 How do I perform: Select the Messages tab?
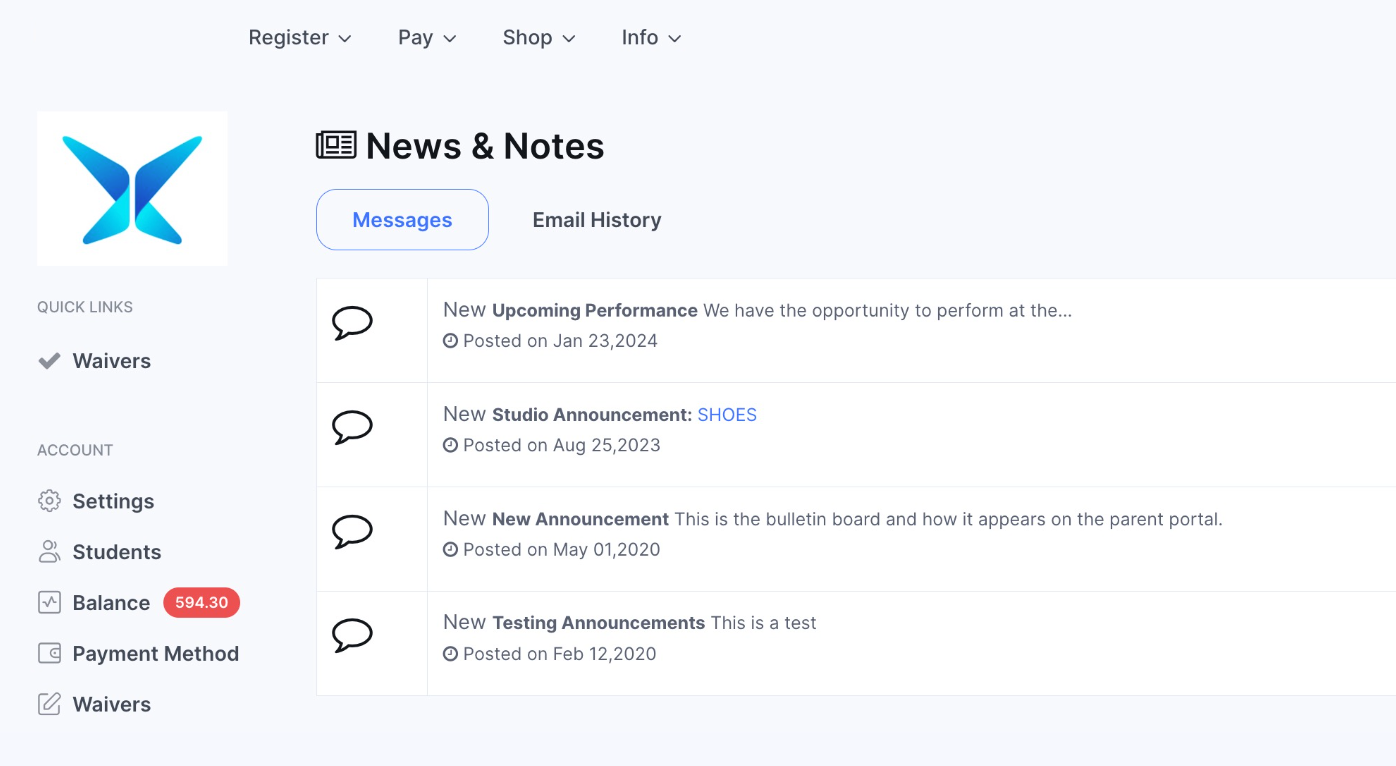click(x=402, y=220)
